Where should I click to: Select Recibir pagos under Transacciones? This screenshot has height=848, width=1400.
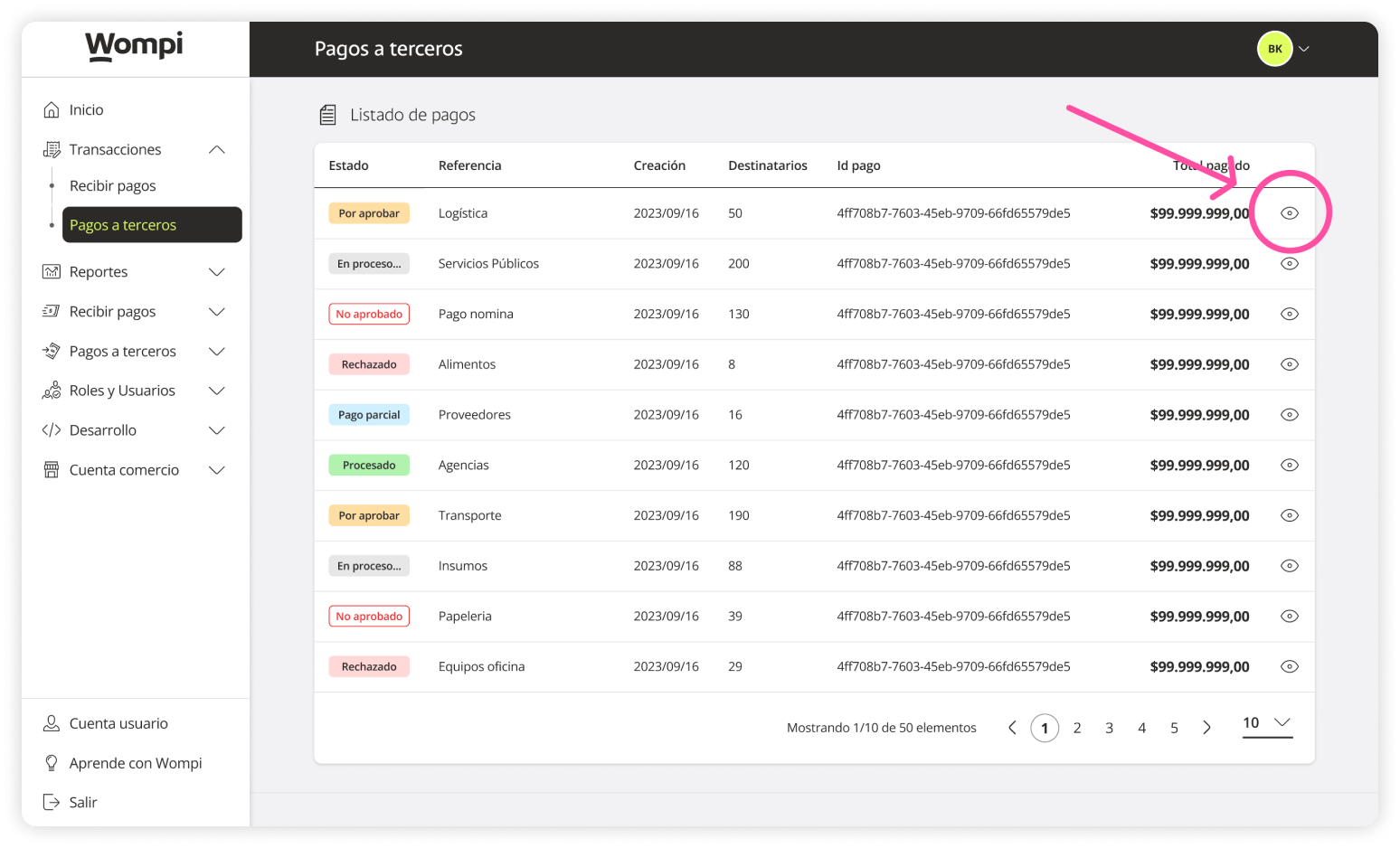(x=112, y=185)
